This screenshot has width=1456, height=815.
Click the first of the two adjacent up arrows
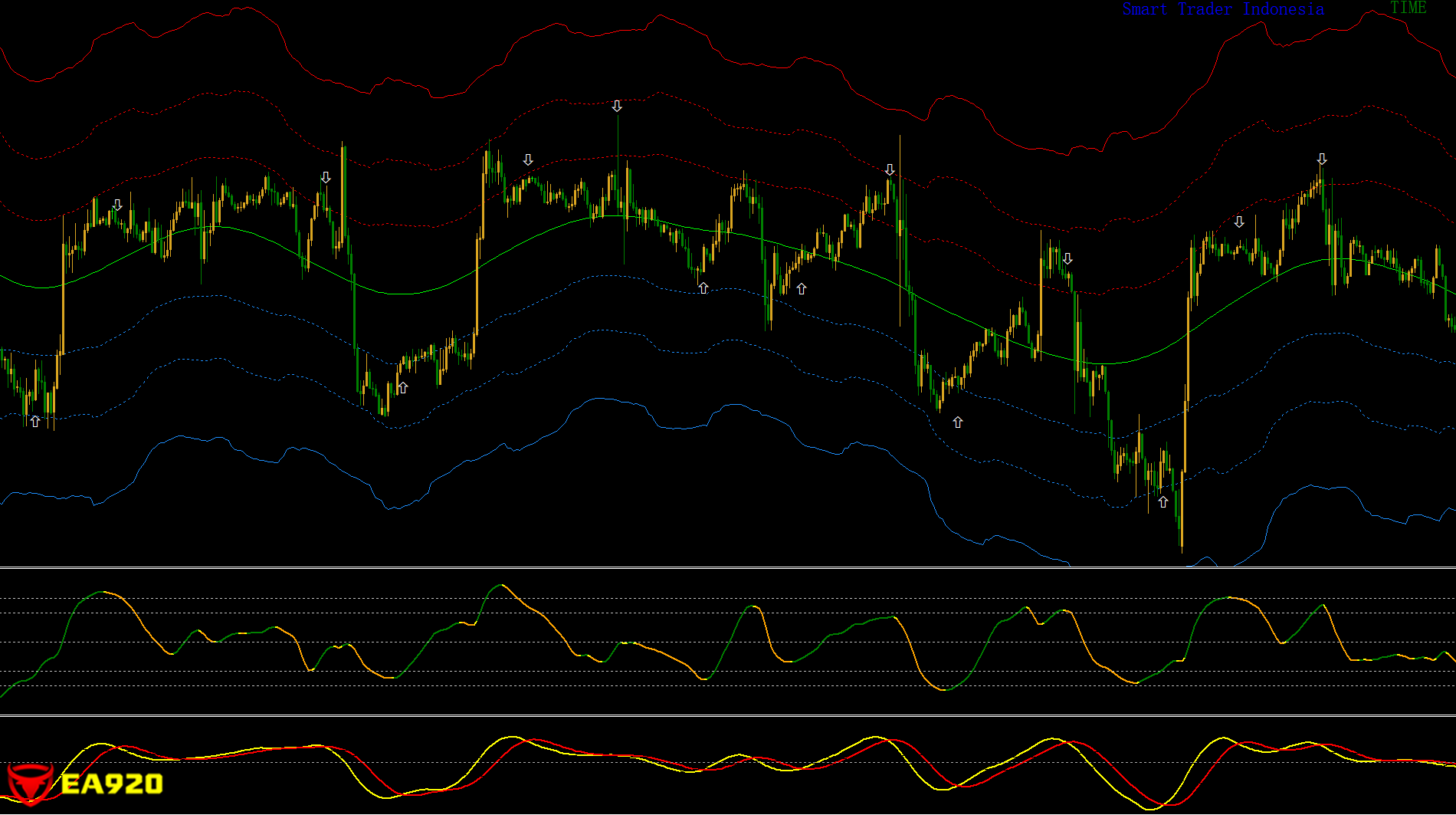703,288
